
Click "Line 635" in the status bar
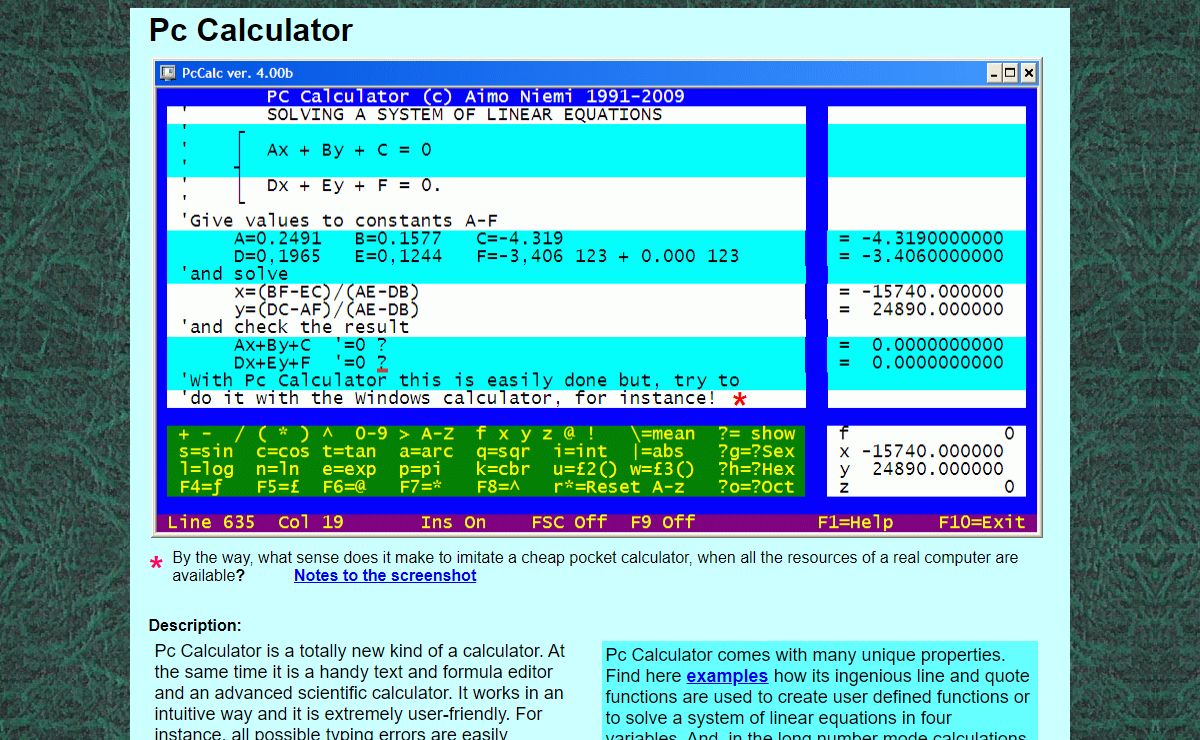(x=211, y=523)
